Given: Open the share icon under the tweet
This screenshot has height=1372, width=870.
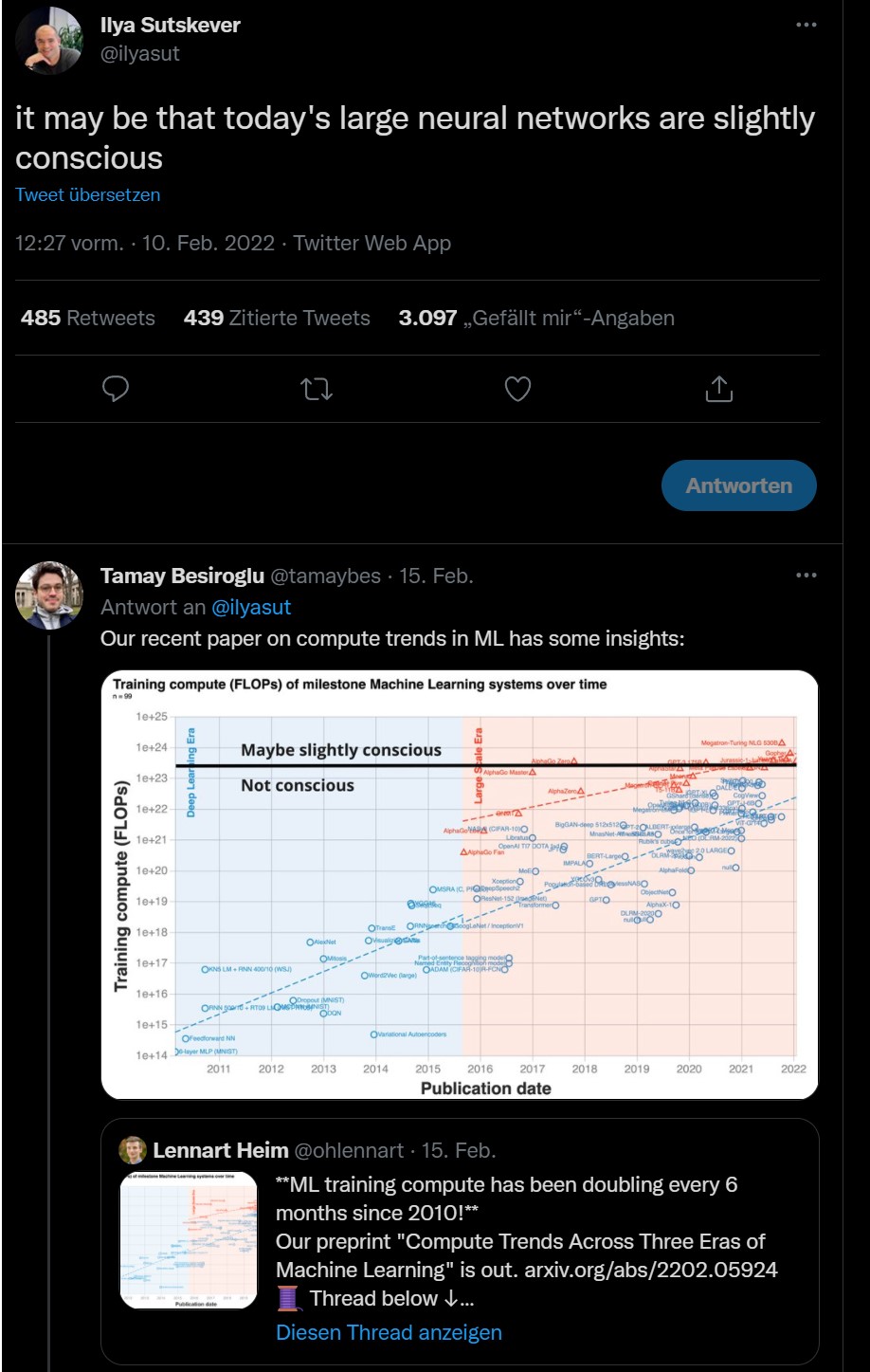Looking at the screenshot, I should coord(718,389).
